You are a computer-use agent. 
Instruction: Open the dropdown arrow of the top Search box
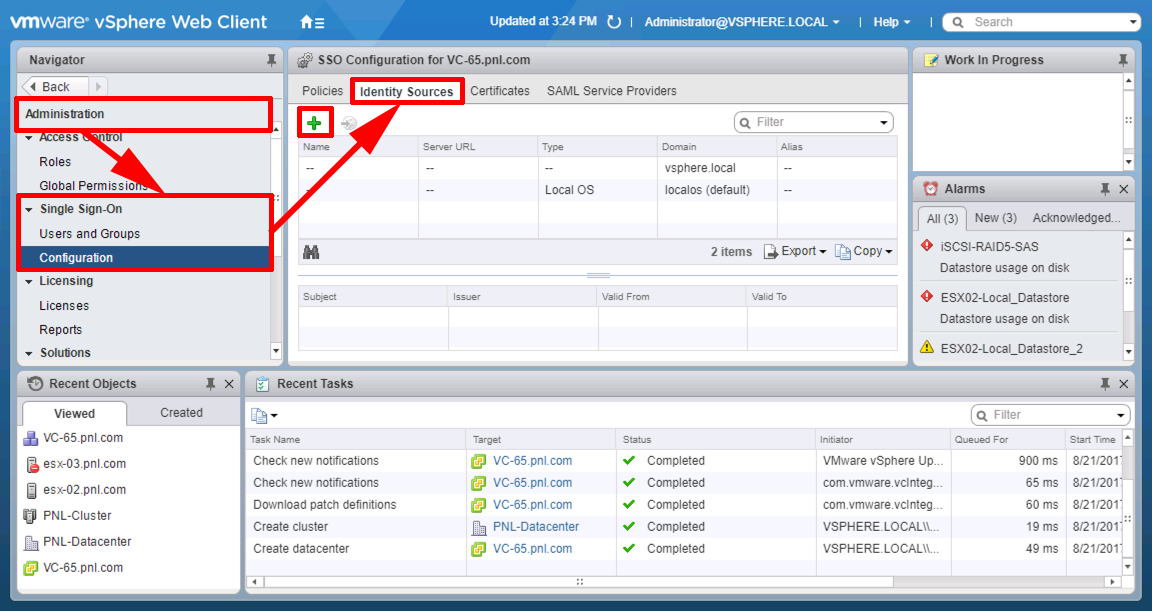point(1133,22)
